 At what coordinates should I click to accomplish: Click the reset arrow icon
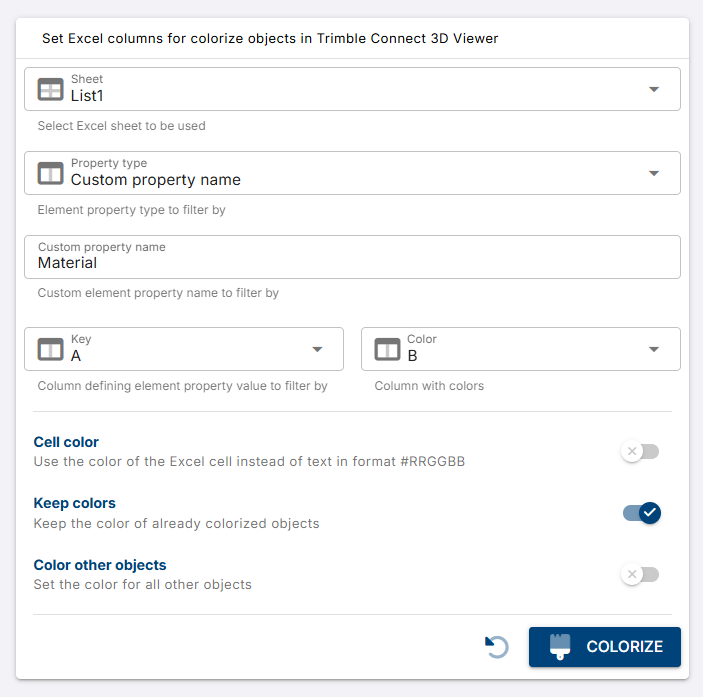click(x=497, y=647)
